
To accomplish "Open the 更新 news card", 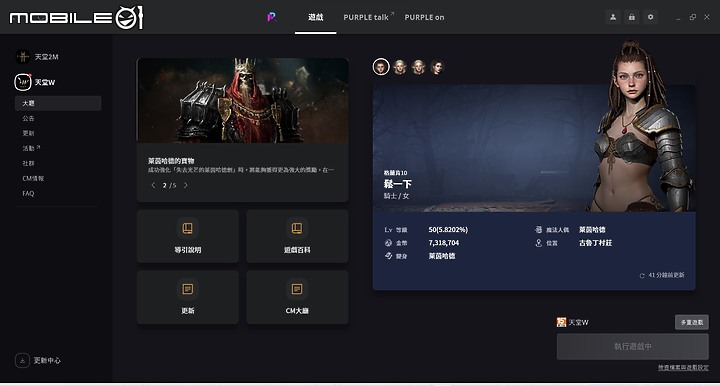I will click(188, 297).
